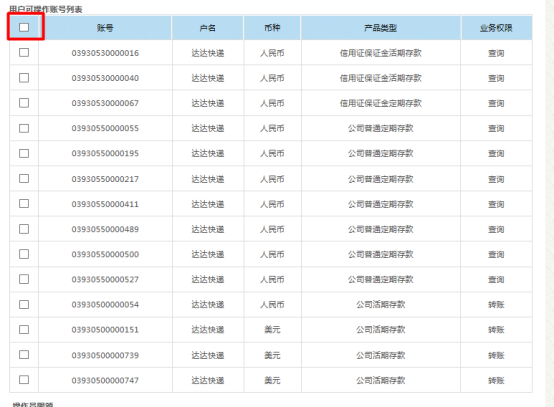Check the select-all checkbox in table header
Viewport: 554px width, 407px height.
[24, 27]
